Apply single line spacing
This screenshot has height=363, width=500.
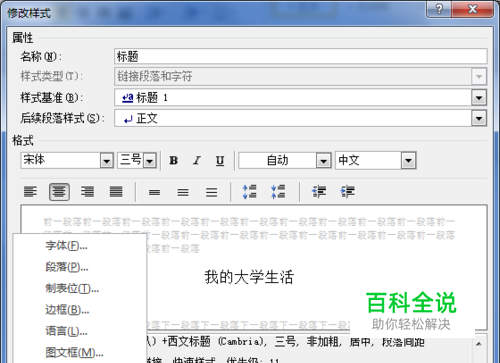point(154,192)
